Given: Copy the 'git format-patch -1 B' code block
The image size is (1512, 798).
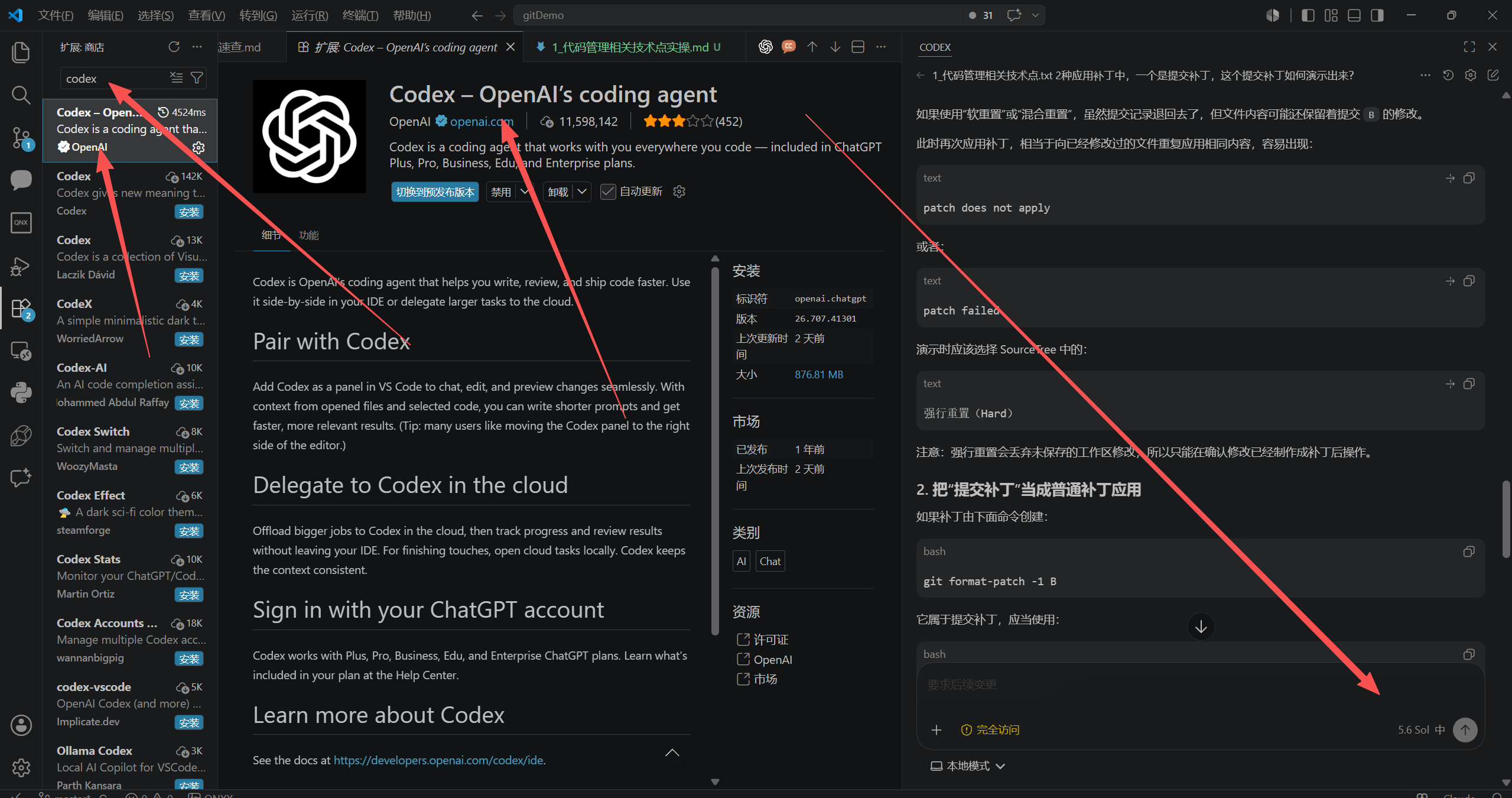Looking at the screenshot, I should (x=1469, y=552).
